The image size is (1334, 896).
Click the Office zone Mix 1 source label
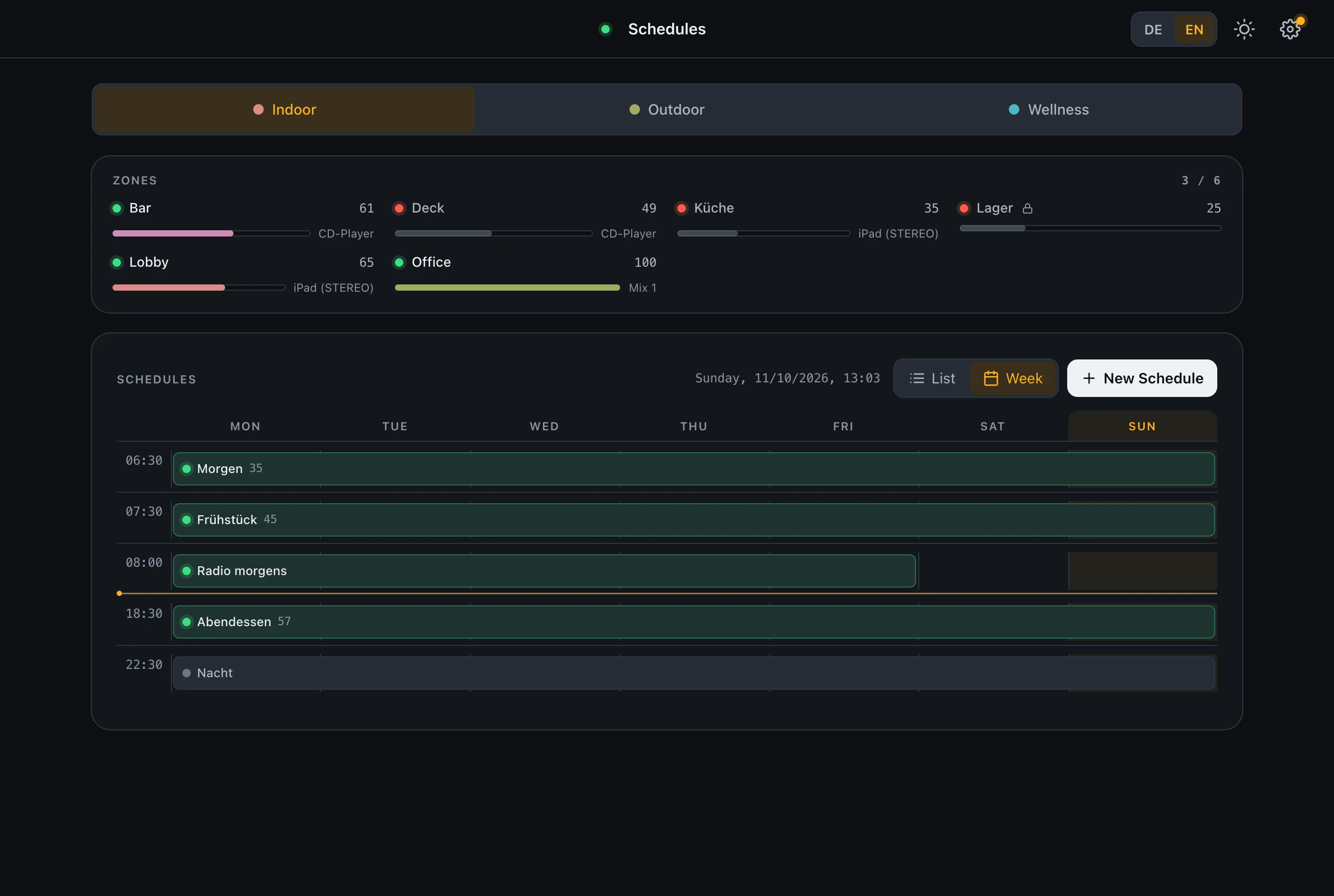[643, 288]
